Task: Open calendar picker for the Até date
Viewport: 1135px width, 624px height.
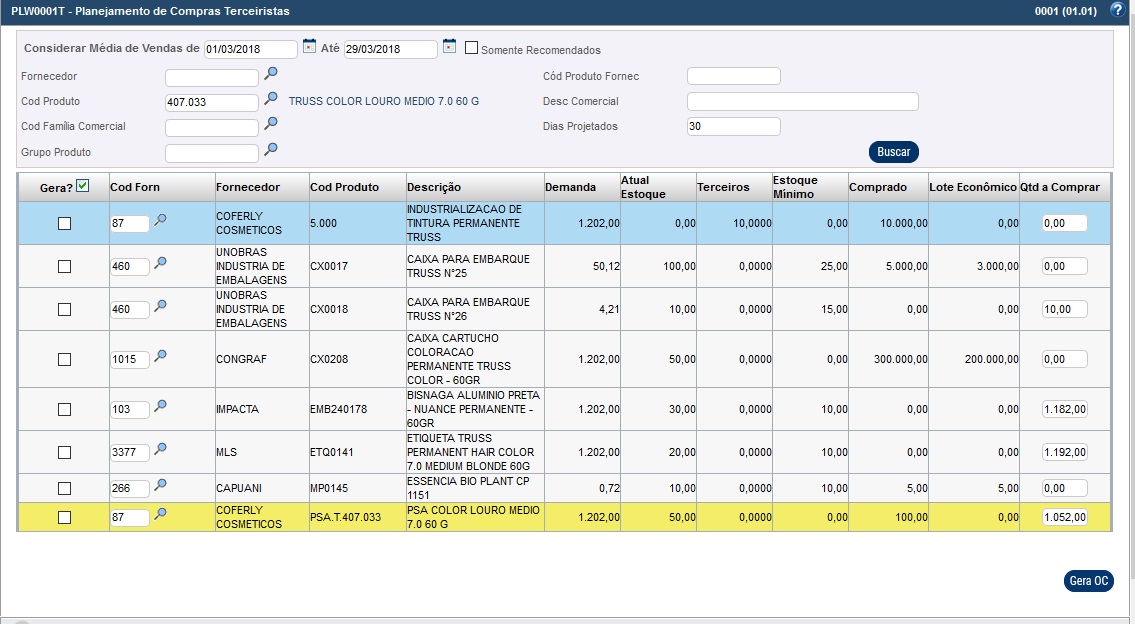Action: [449, 46]
